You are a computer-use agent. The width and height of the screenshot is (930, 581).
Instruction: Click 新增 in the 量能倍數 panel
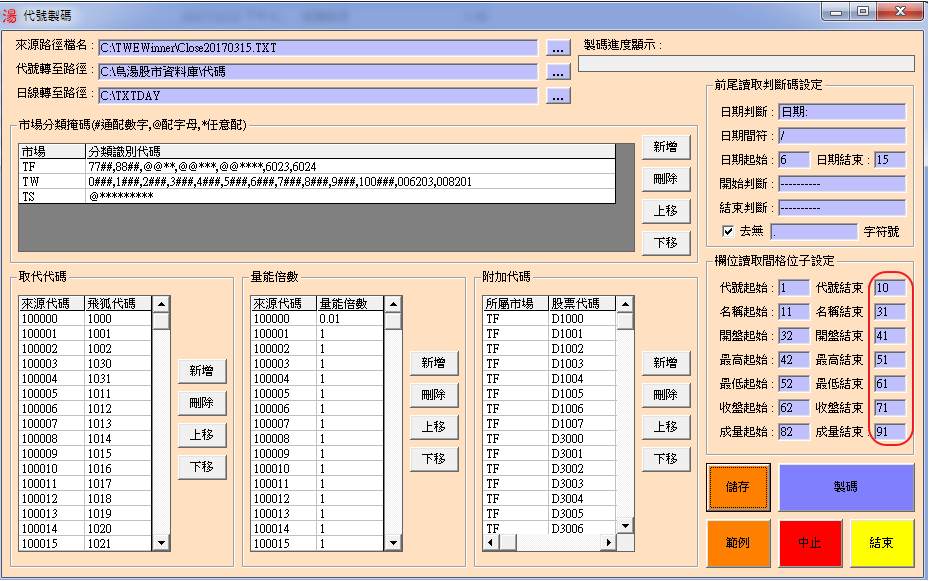click(434, 363)
